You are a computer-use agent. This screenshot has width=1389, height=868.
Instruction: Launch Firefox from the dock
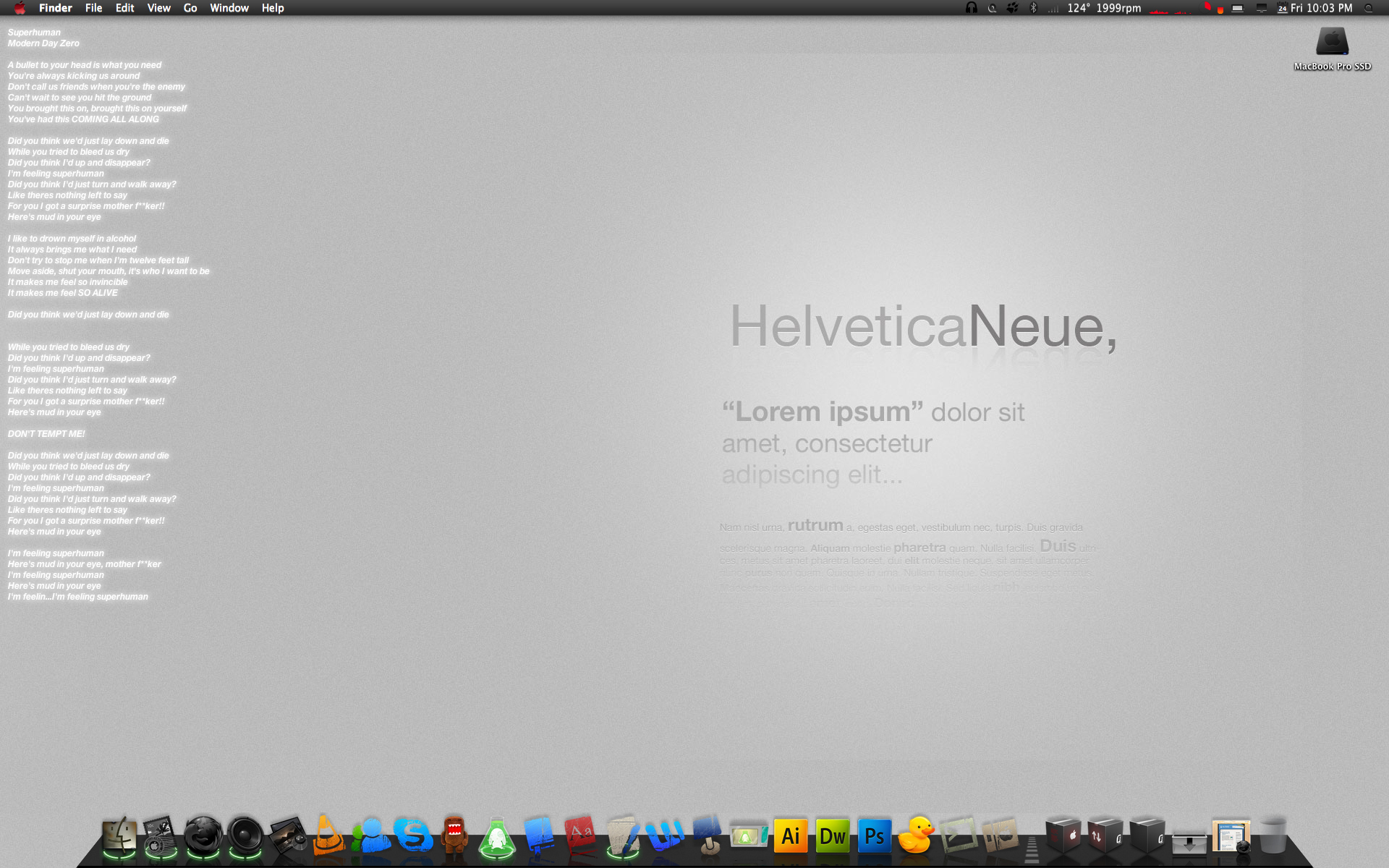[203, 837]
